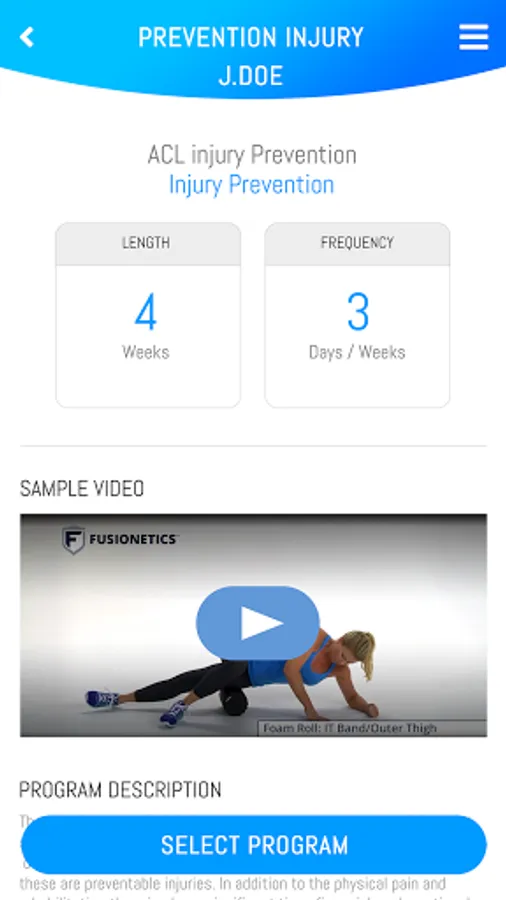Screen dimensions: 506x900
Task: Click the LENGTH card header
Action: click(x=148, y=243)
